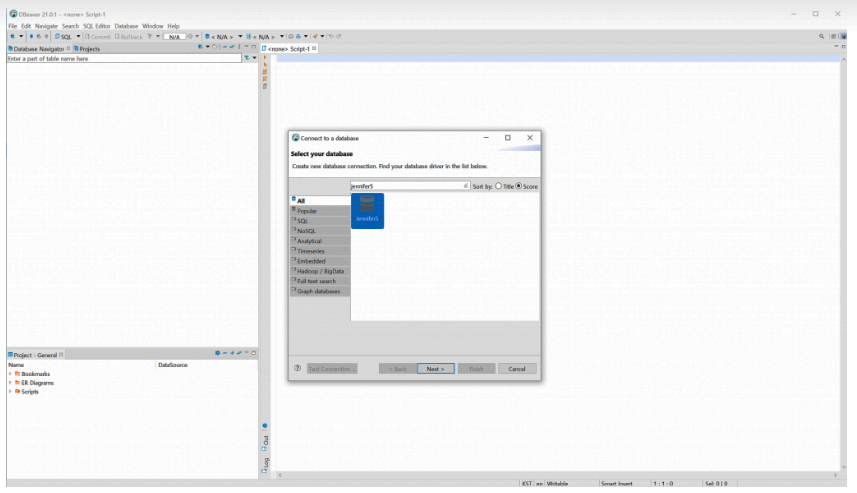
Task: Select the Script-1 editor tab
Action: coord(289,49)
